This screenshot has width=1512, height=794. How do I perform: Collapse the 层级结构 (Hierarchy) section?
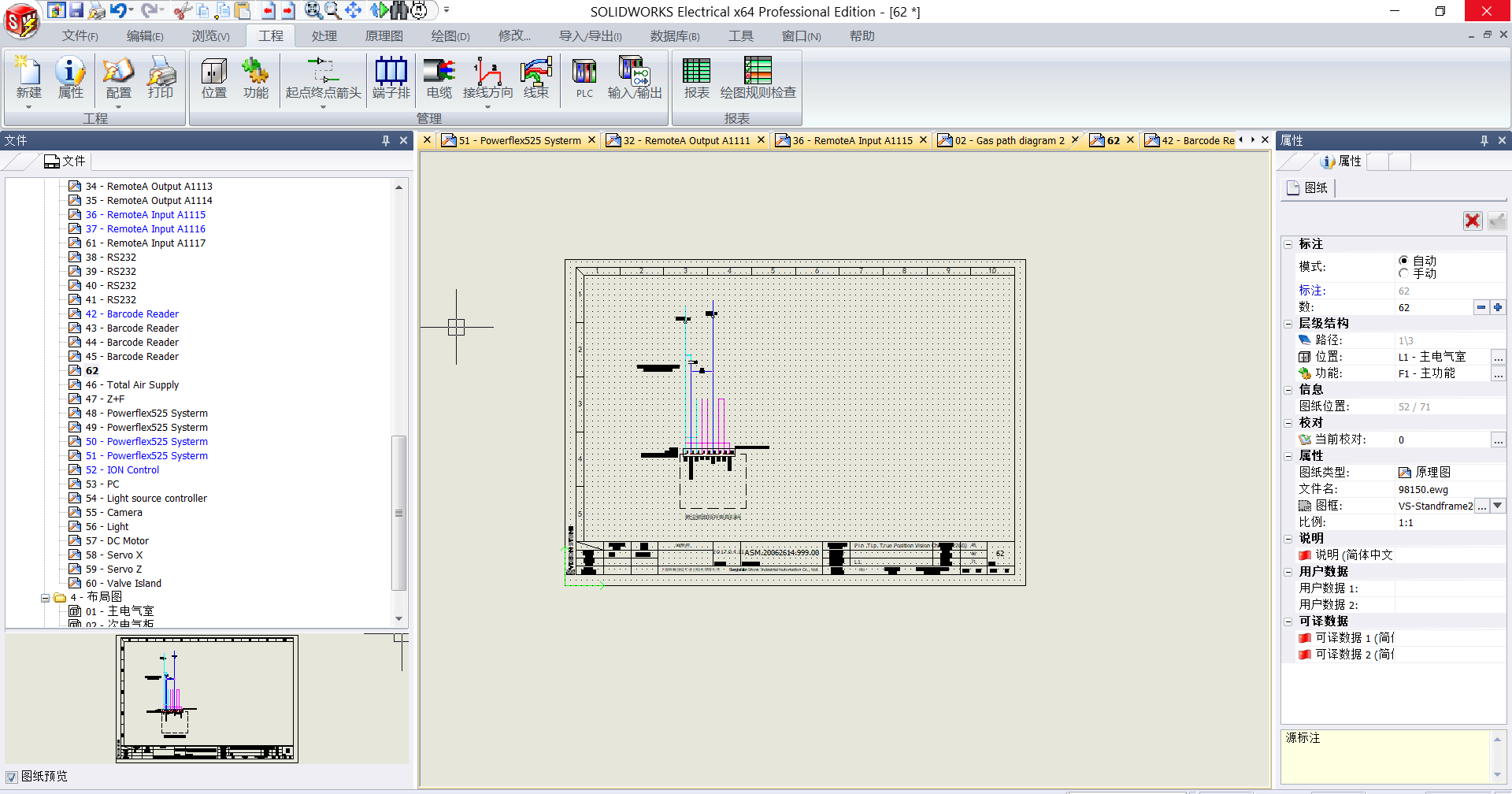[x=1288, y=324]
